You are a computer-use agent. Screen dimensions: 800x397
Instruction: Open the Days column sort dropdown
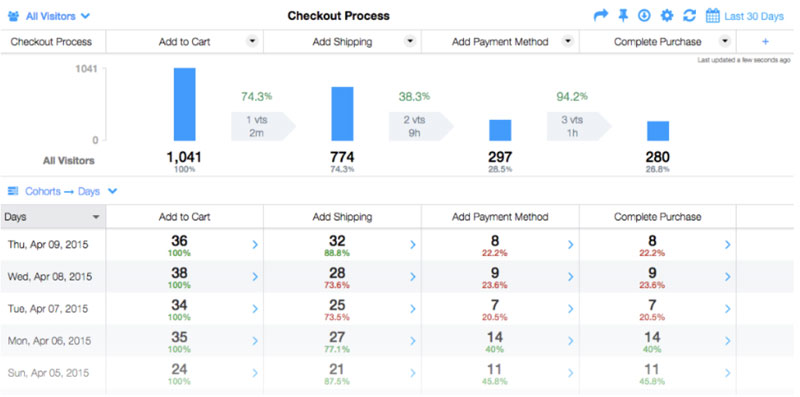[95, 217]
